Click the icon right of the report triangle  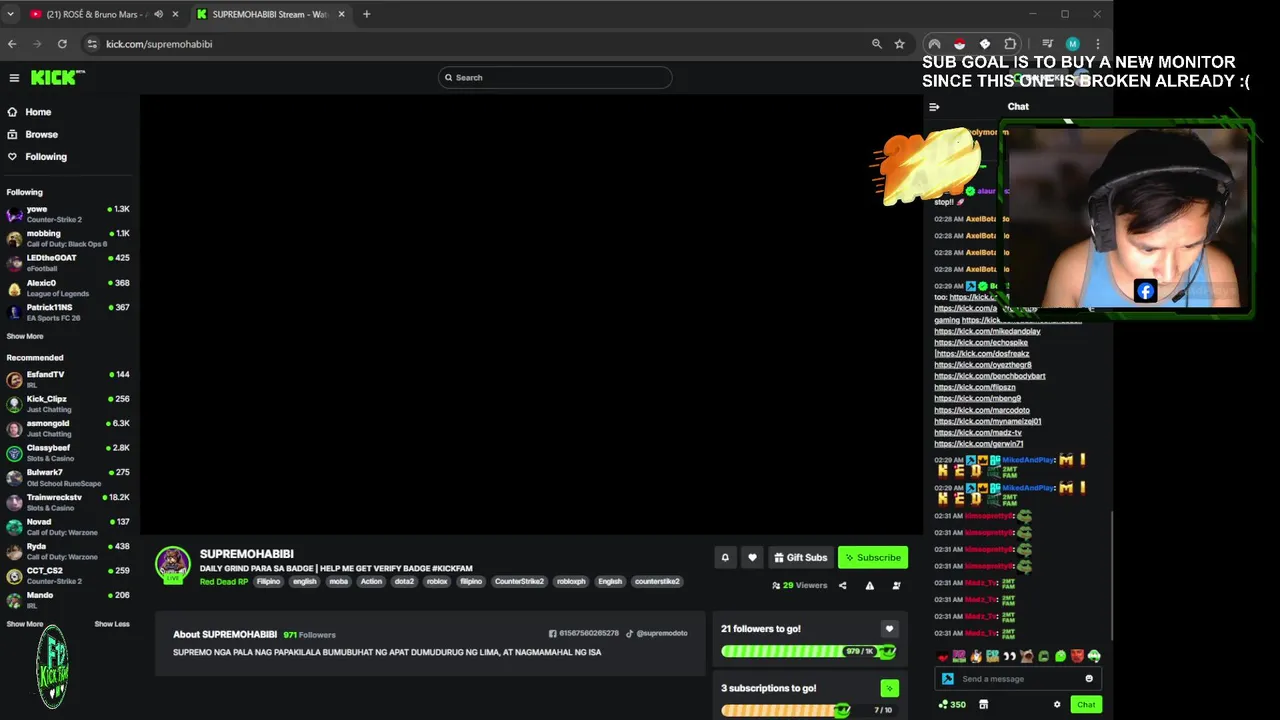click(x=896, y=586)
